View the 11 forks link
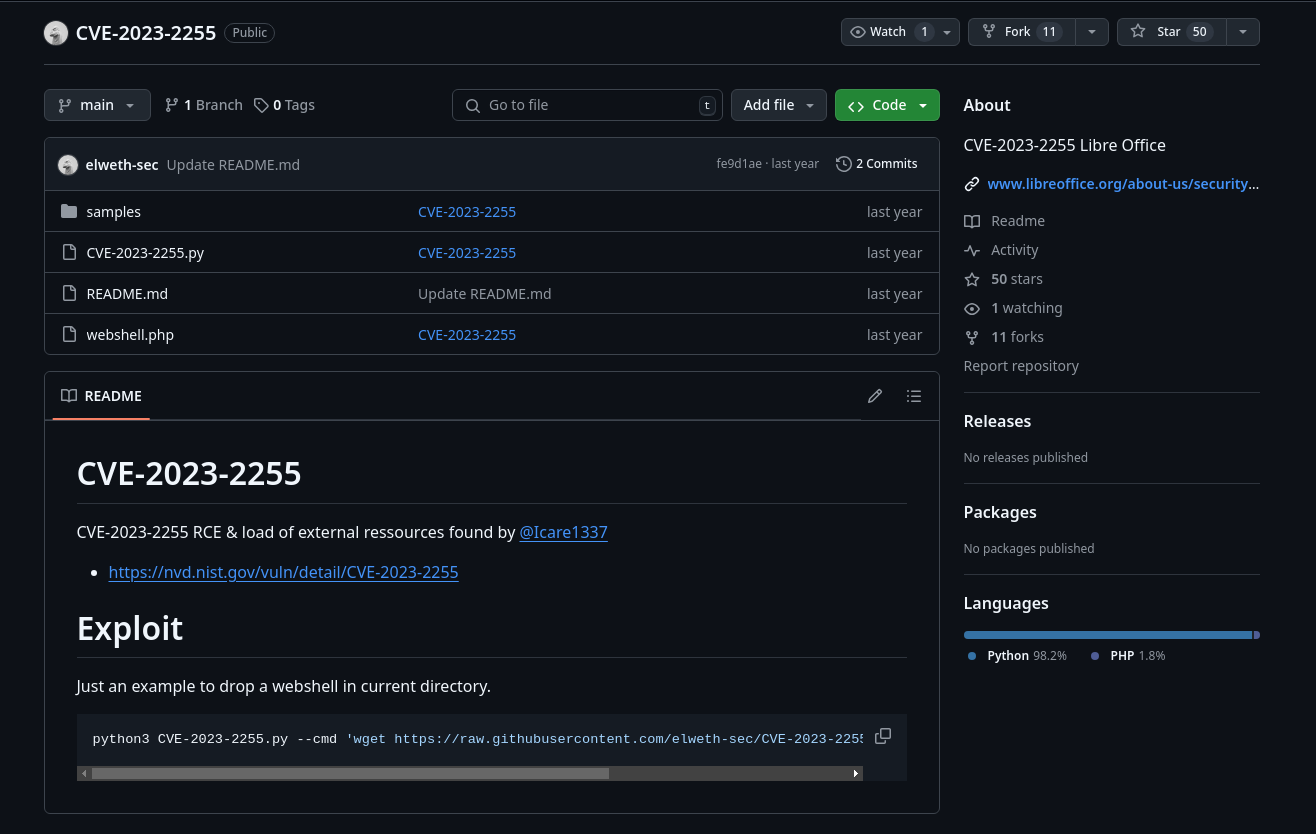The image size is (1316, 834). [x=1017, y=337]
